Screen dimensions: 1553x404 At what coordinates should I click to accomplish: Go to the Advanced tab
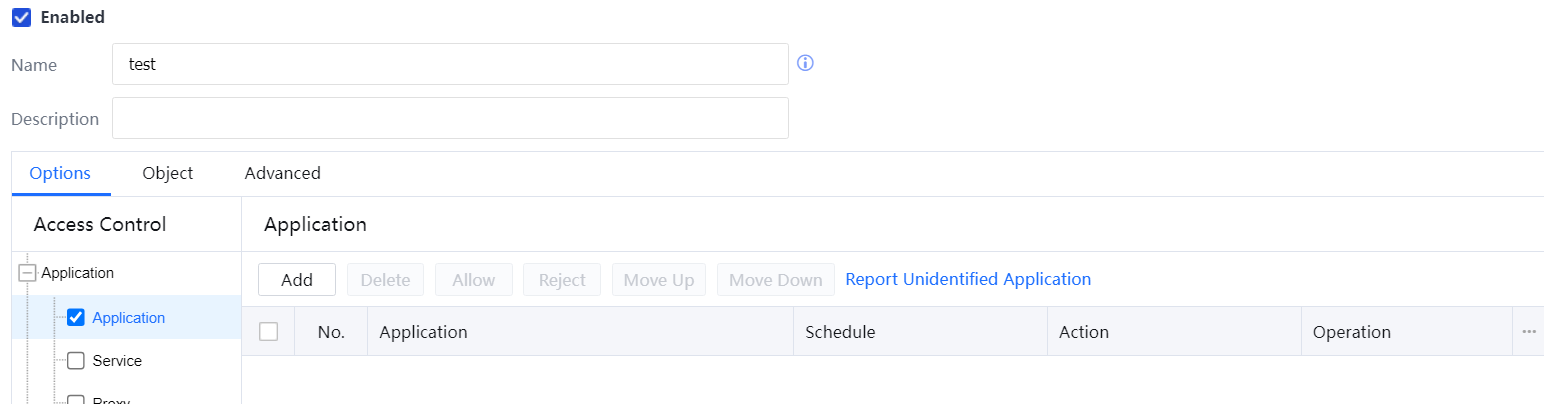[x=282, y=173]
